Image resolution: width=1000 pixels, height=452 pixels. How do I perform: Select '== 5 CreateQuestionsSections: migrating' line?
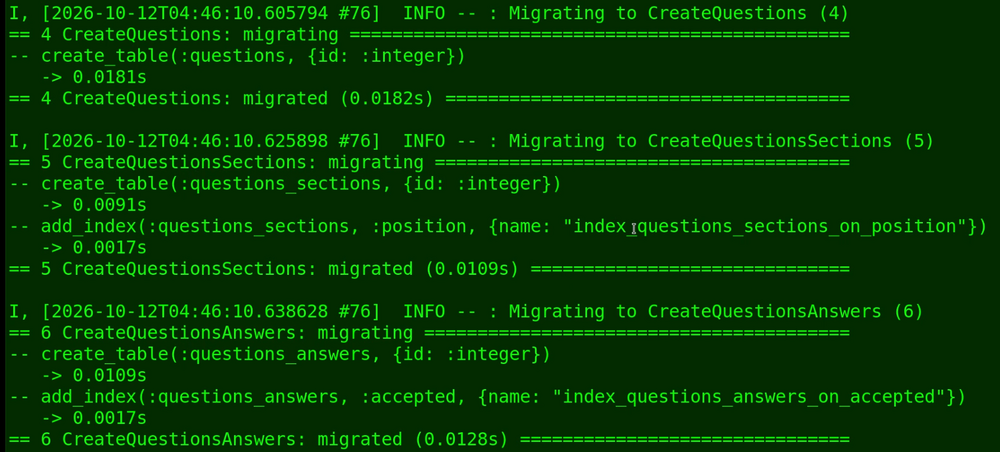[x=429, y=163]
